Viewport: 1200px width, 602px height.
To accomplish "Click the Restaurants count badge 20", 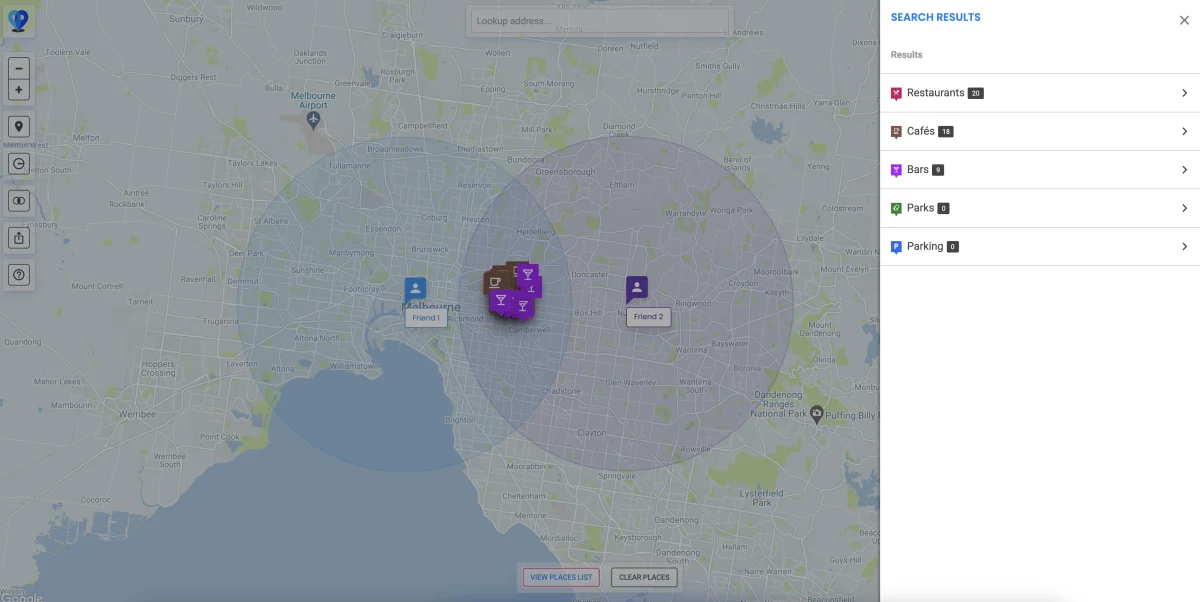I will [976, 93].
